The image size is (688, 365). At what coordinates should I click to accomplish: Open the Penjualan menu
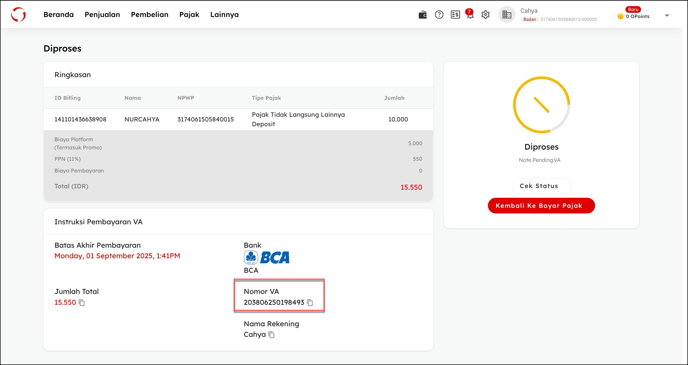tap(102, 14)
